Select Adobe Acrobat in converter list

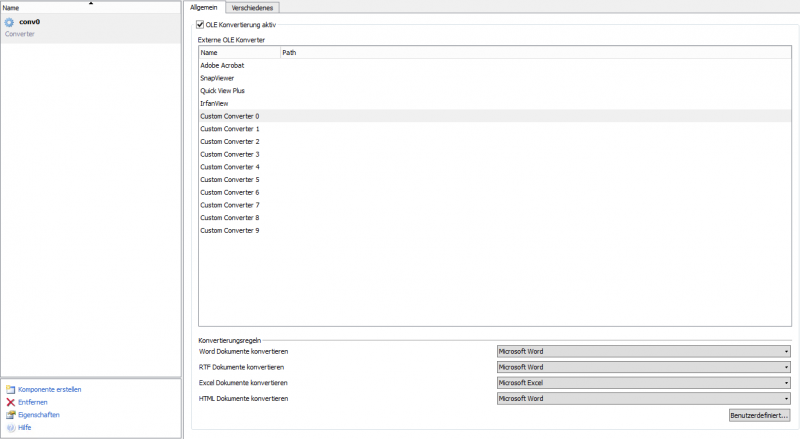pos(222,65)
